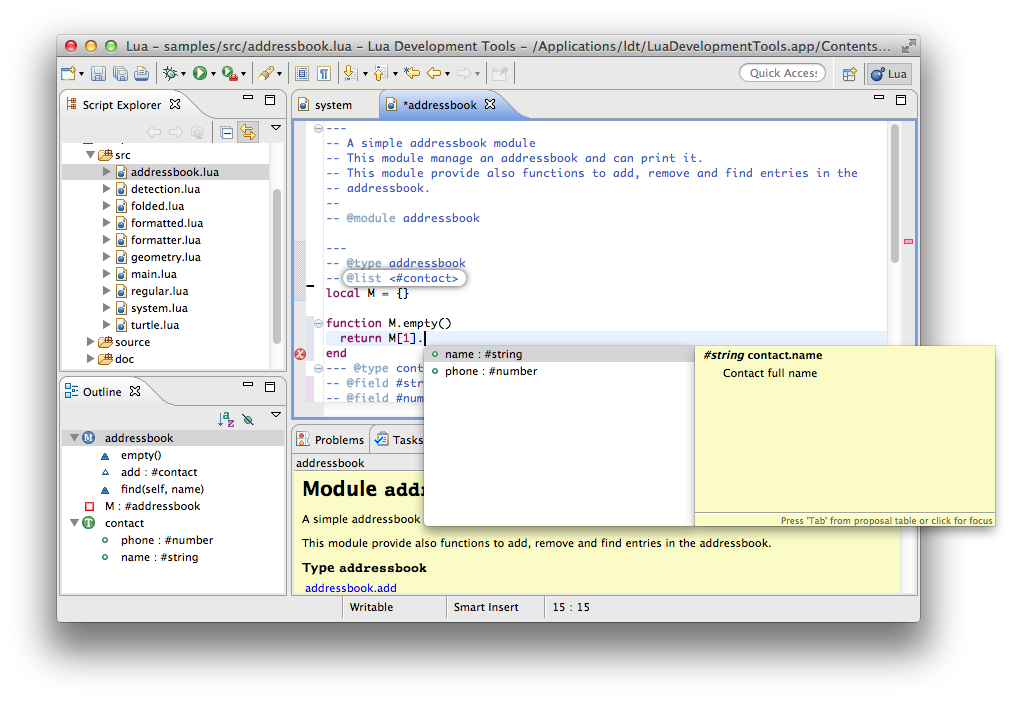Sort Outline alphabetically icon
This screenshot has width=1009, height=701.
(x=226, y=420)
